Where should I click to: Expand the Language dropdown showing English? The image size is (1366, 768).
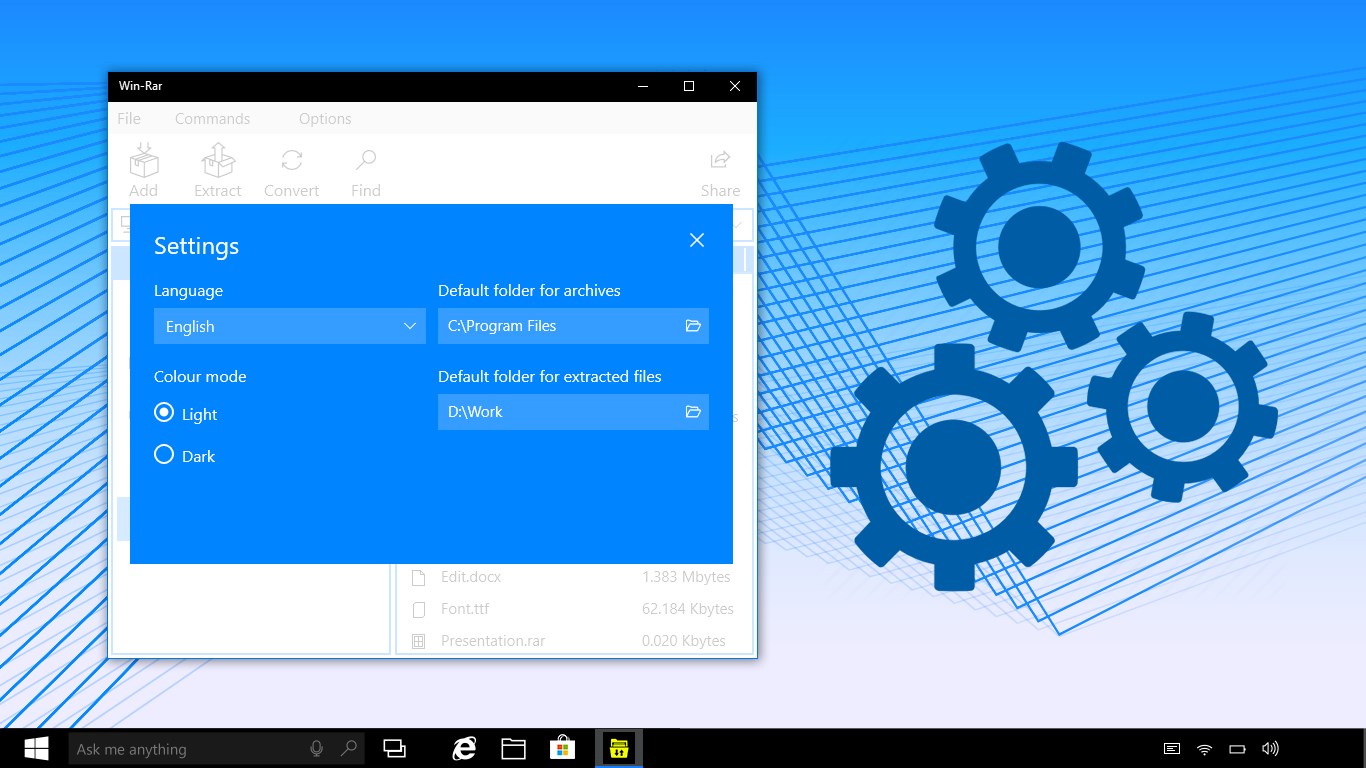point(290,326)
